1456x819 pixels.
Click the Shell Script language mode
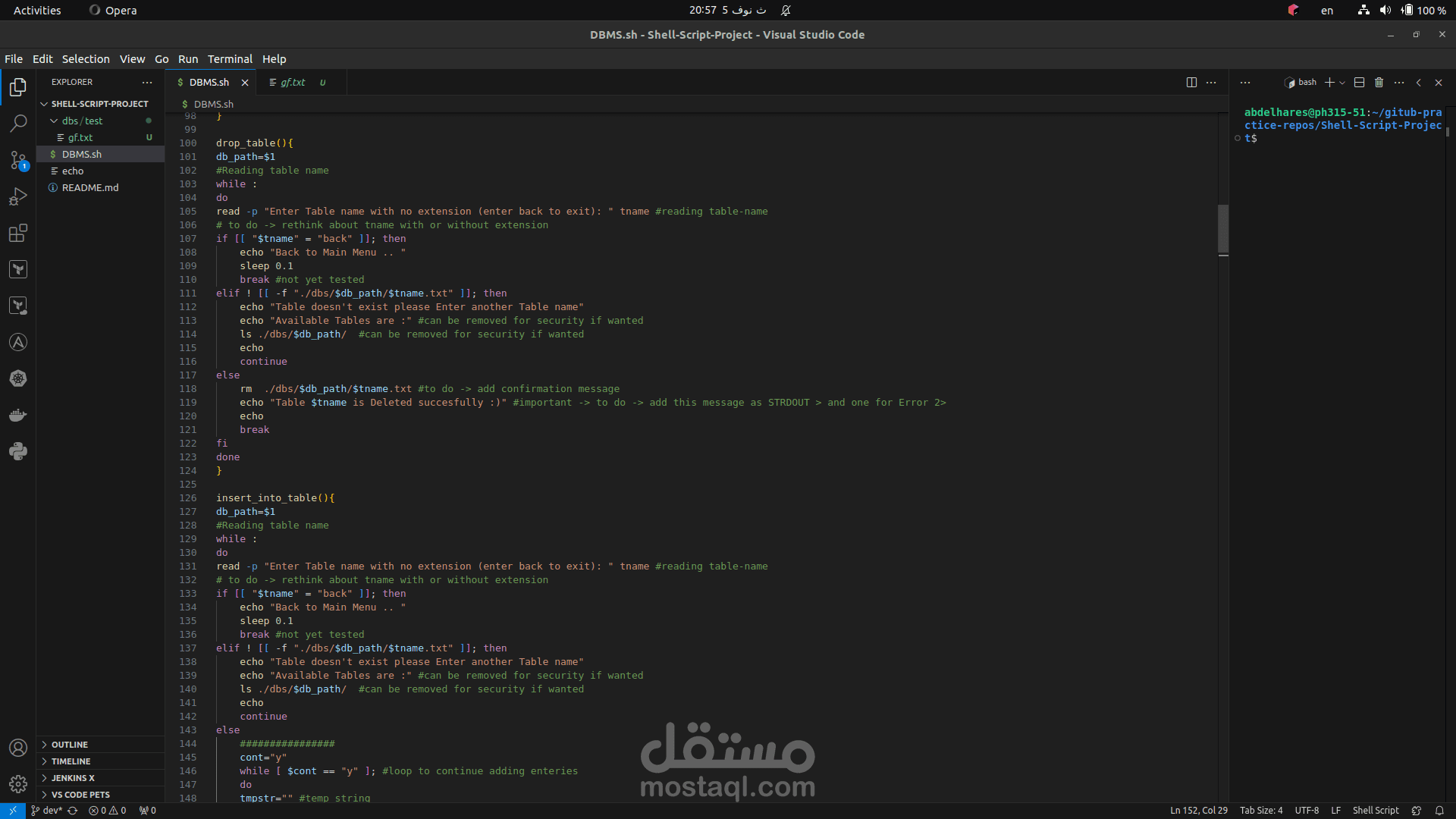click(x=1375, y=810)
